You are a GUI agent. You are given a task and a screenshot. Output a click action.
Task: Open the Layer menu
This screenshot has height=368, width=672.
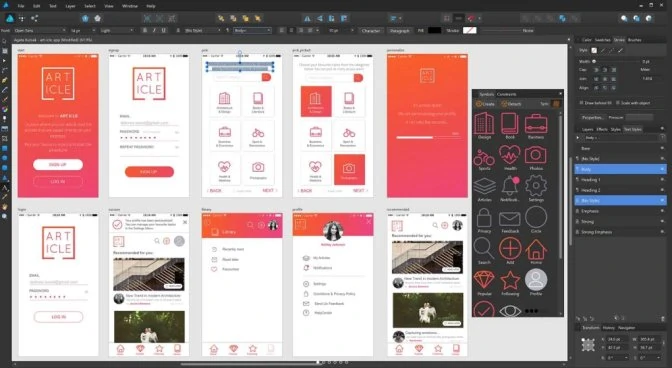[x=70, y=6]
